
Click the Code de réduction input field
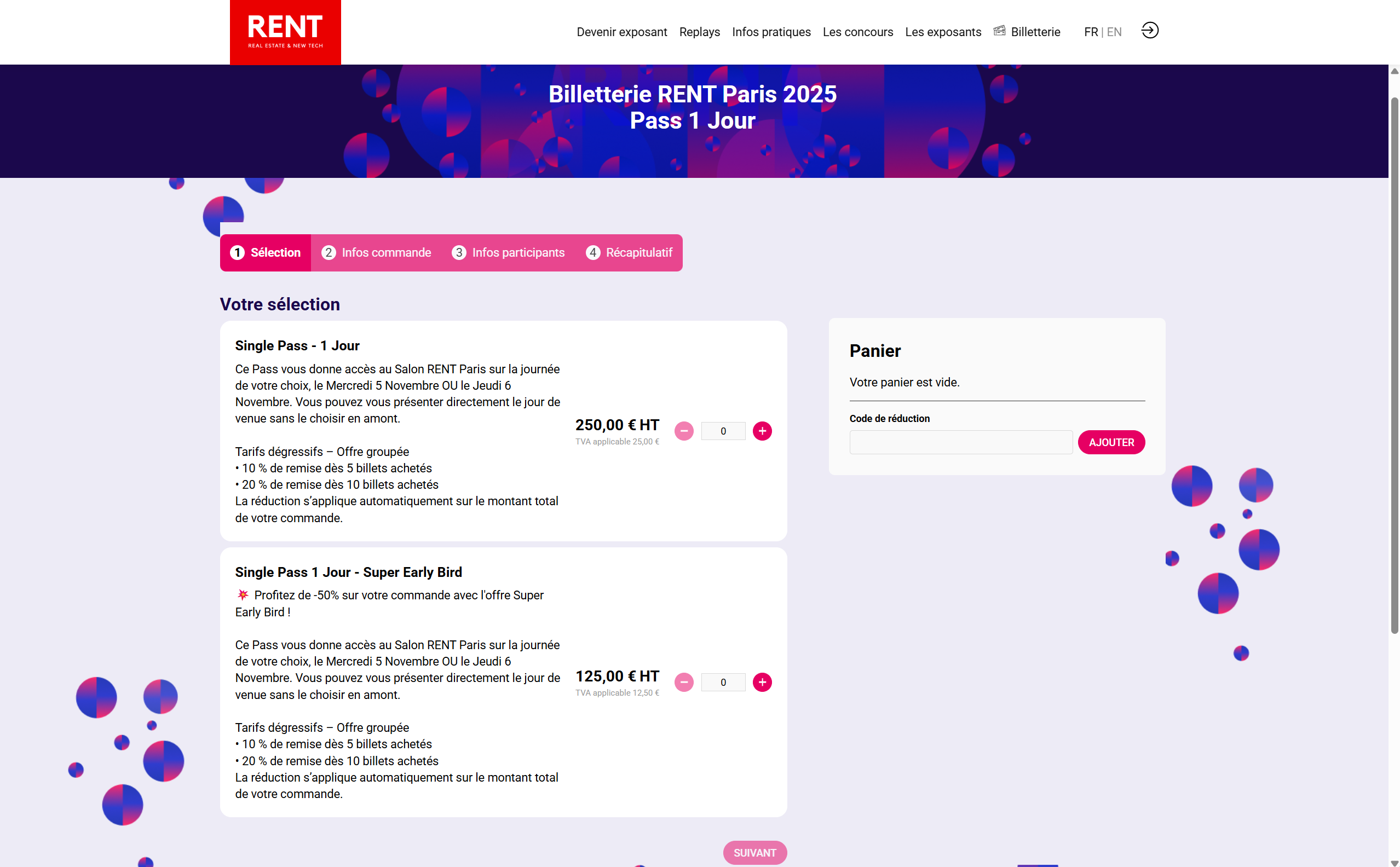coord(961,443)
